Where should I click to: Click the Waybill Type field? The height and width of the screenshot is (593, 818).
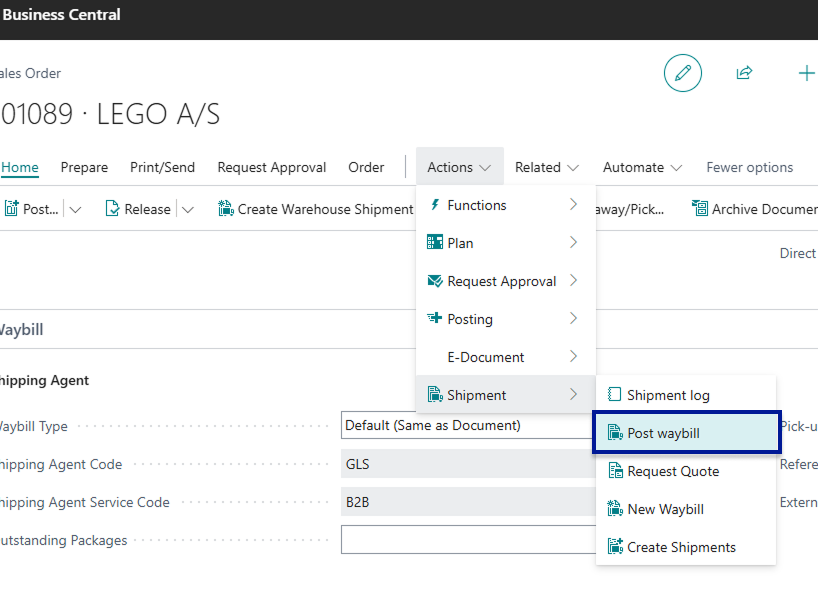coord(468,425)
